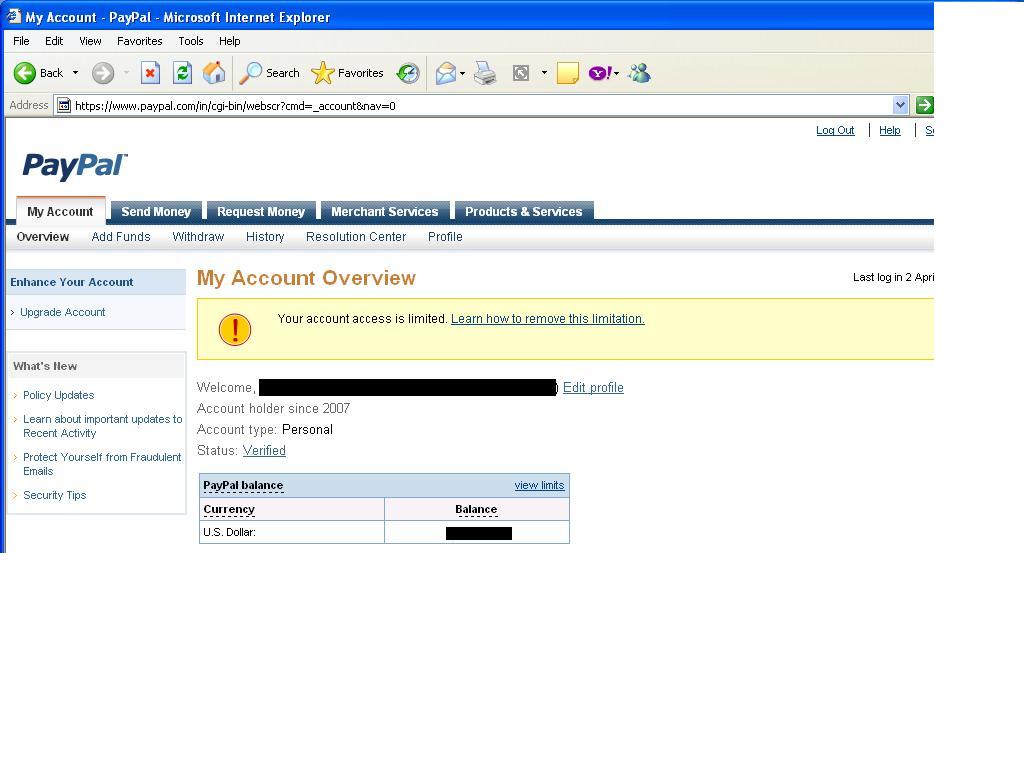Viewport: 1024px width, 768px height.
Task: Click the PayPal logo
Action: click(x=75, y=166)
